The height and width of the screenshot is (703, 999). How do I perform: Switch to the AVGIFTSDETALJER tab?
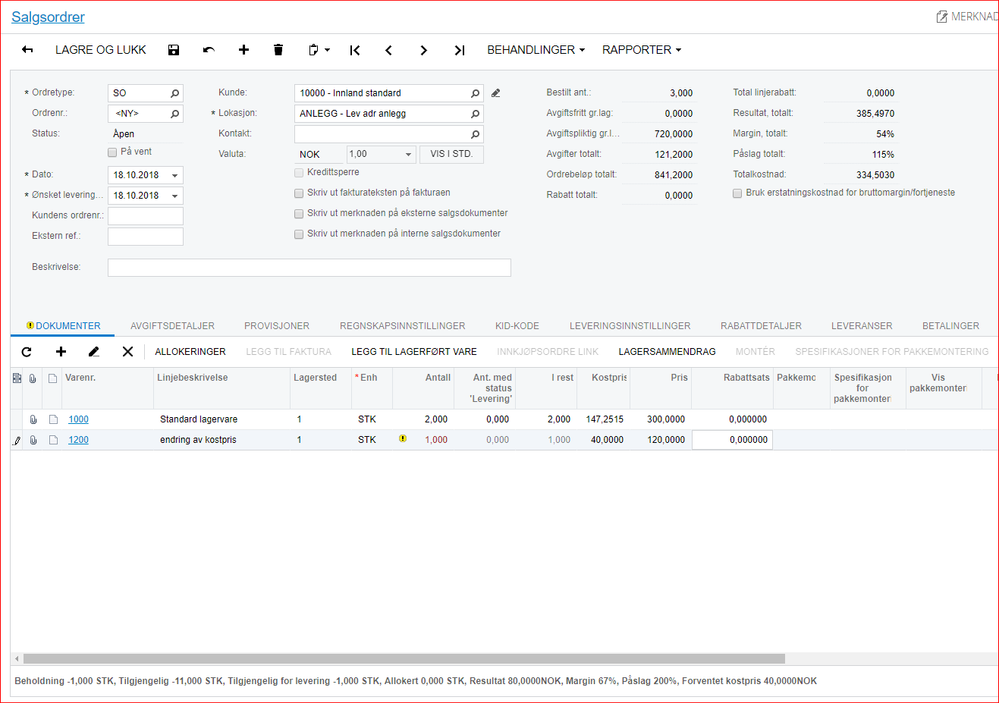(x=173, y=326)
